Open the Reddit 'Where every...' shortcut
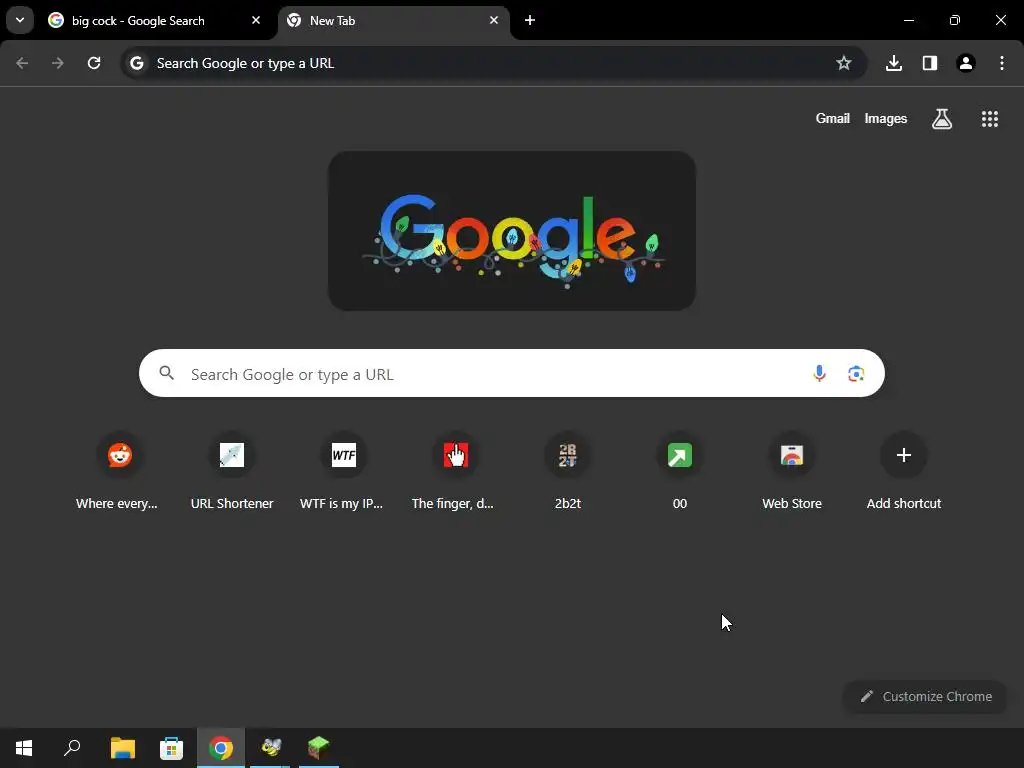1024x768 pixels. (120, 472)
